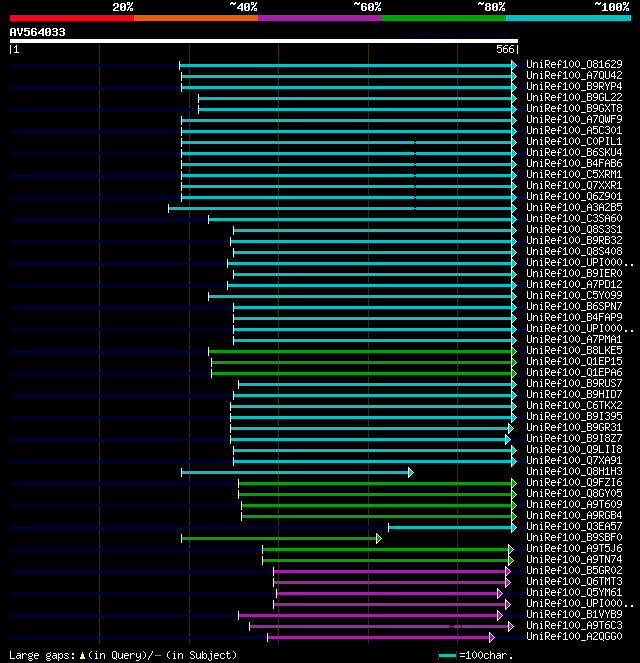Select the UniRef100_C3SA60 entry
Image resolution: width=640 pixels, height=663 pixels.
pos(574,218)
